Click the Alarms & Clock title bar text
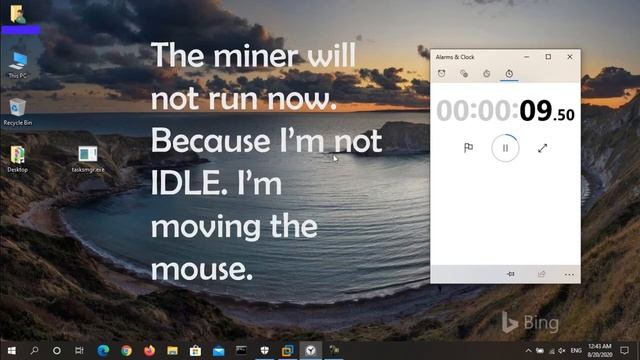Viewport: 640px width, 360px height. [455, 57]
